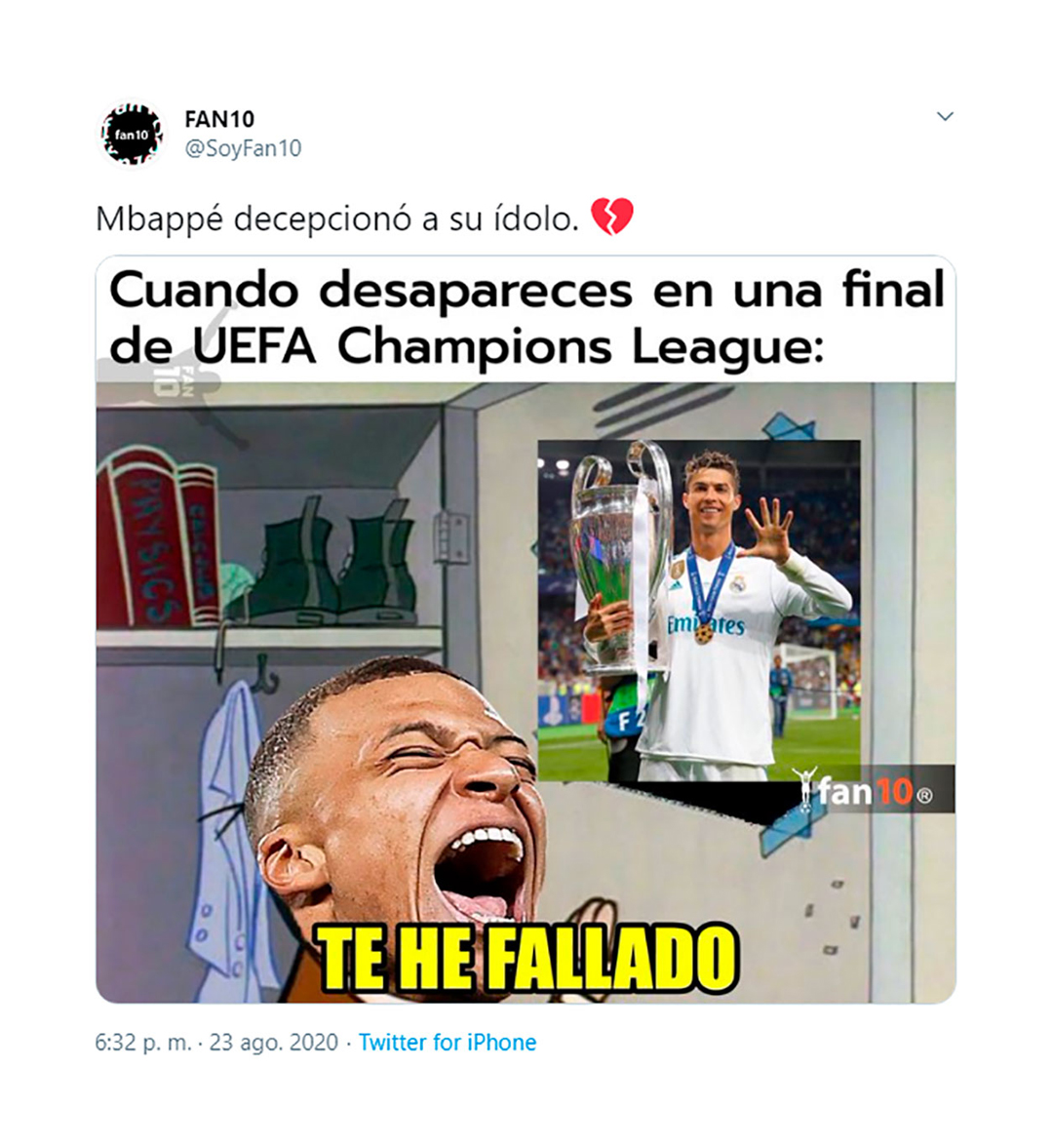Open the inset photo of player with trophy
1053x1148 pixels.
pos(699,610)
